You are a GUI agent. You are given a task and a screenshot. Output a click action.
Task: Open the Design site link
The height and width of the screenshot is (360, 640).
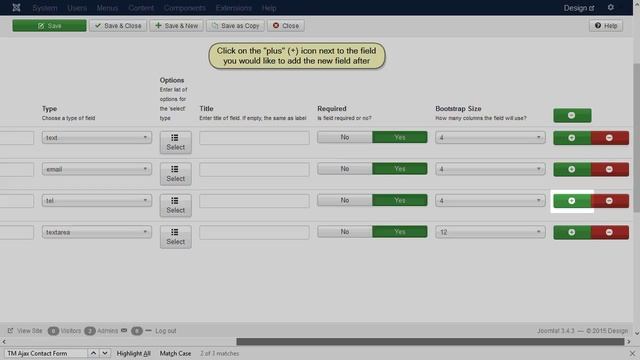click(x=579, y=8)
